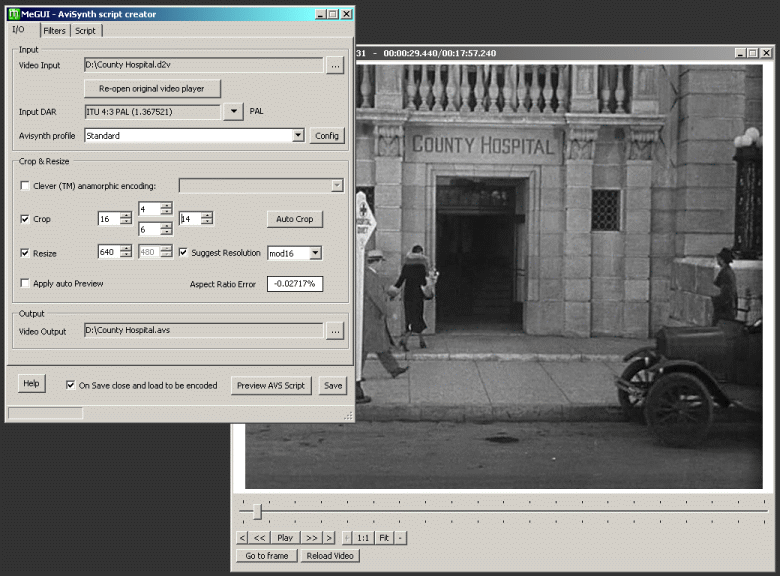This screenshot has height=576, width=780.
Task: Expand the Input DAR dropdown arrow
Action: 233,111
